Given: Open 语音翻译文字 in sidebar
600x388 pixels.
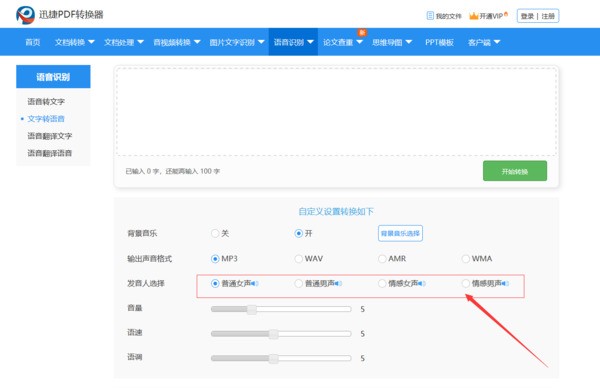Looking at the screenshot, I should [x=50, y=136].
